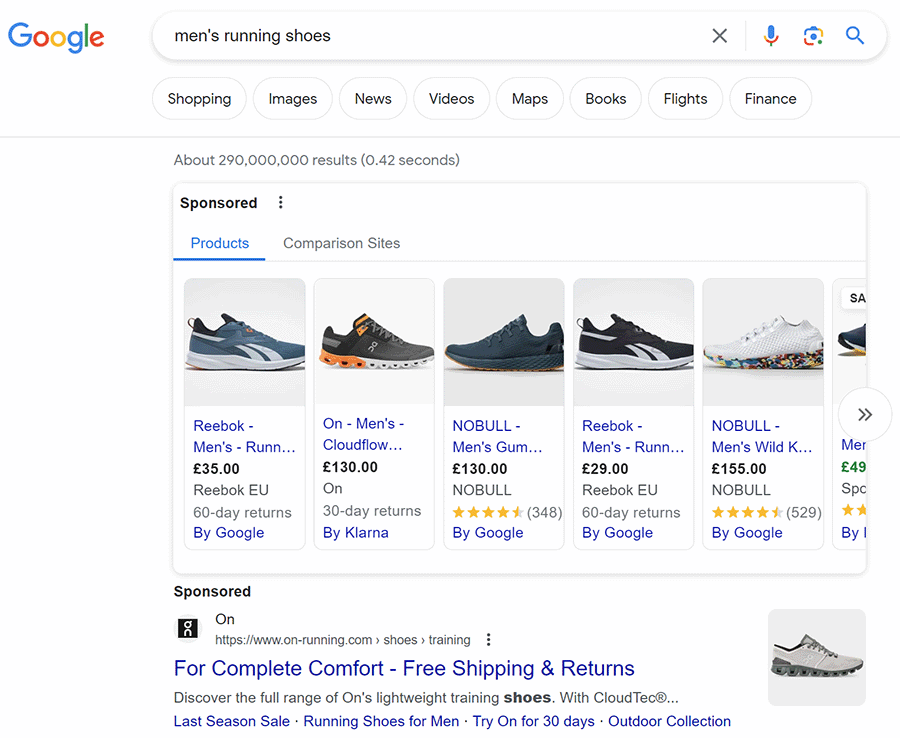Switch to the Comparison Sites tab
This screenshot has width=900, height=738.
[x=342, y=243]
